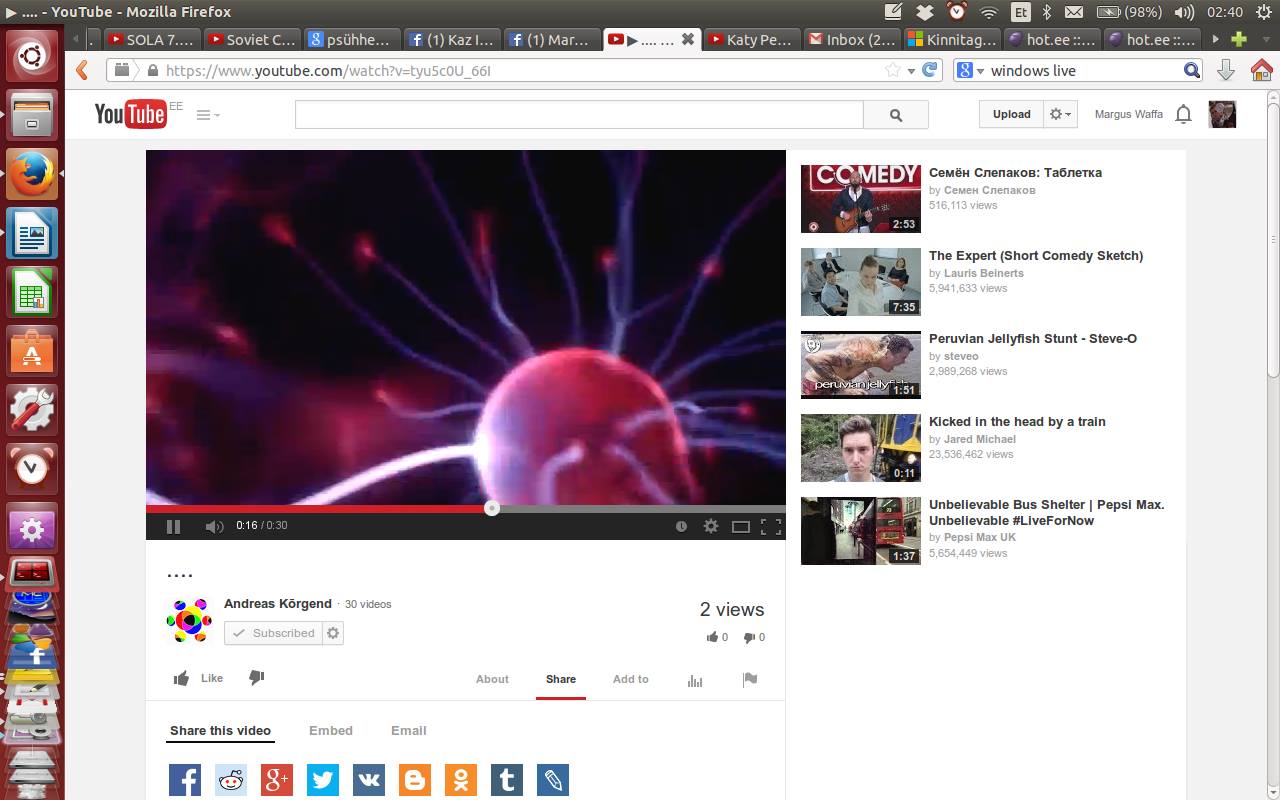1280x800 pixels.
Task: Switch to the Embed share option
Action: 331,731
